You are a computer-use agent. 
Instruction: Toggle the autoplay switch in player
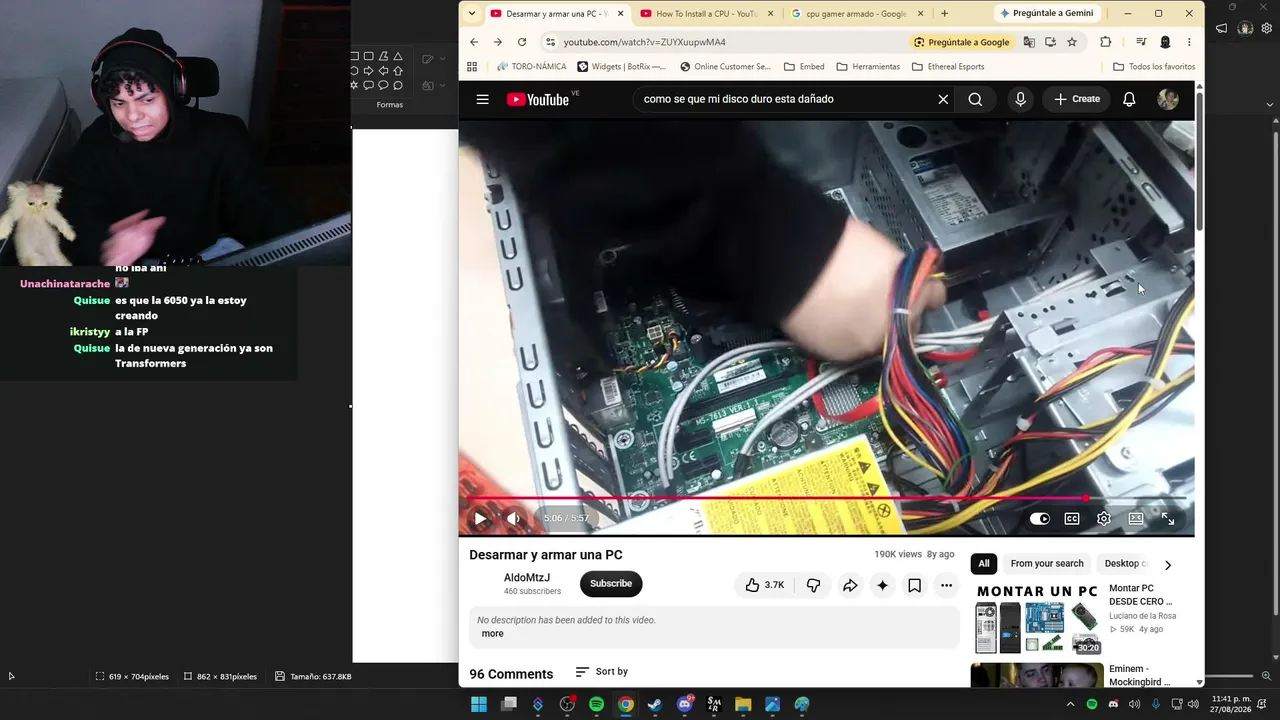(x=1040, y=518)
